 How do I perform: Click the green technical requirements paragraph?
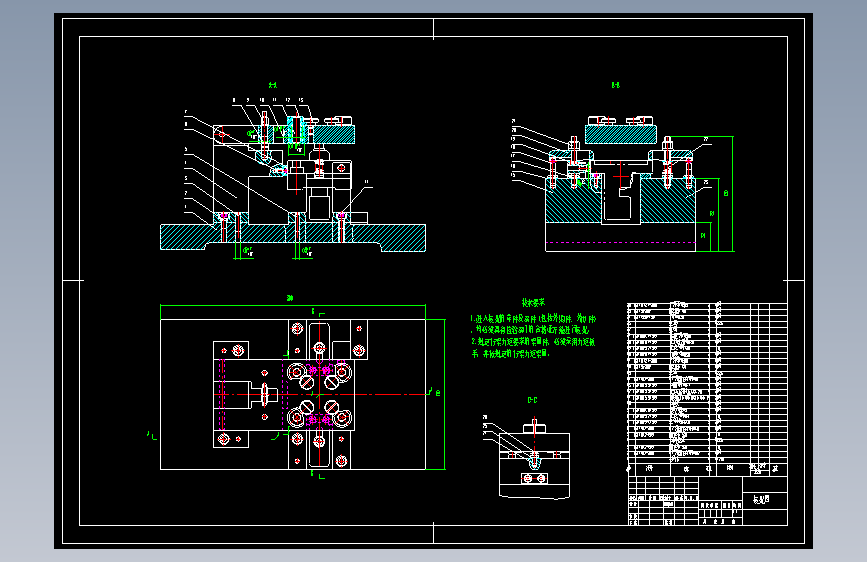[533, 336]
